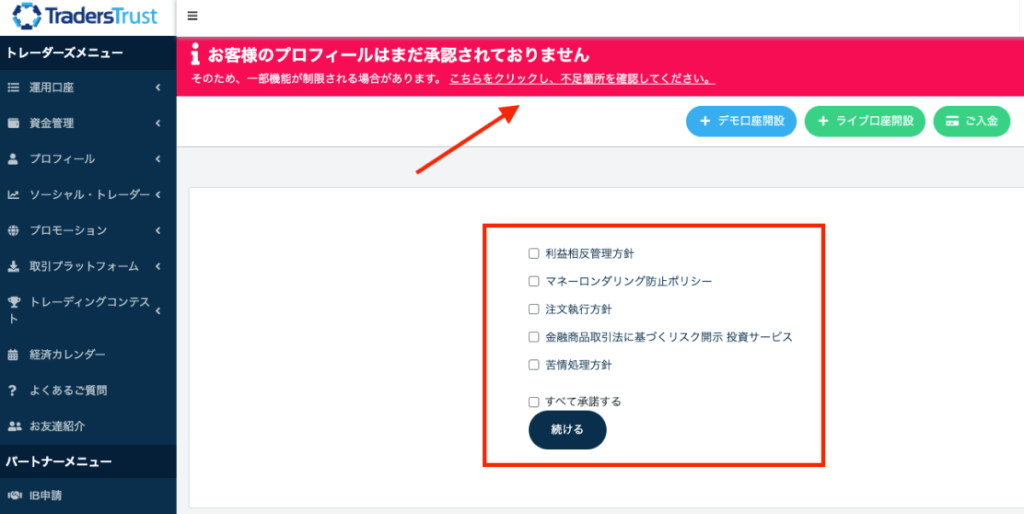1024x514 pixels.
Task: Open the IB申請 menu item
Action: pyautogui.click(x=47, y=495)
